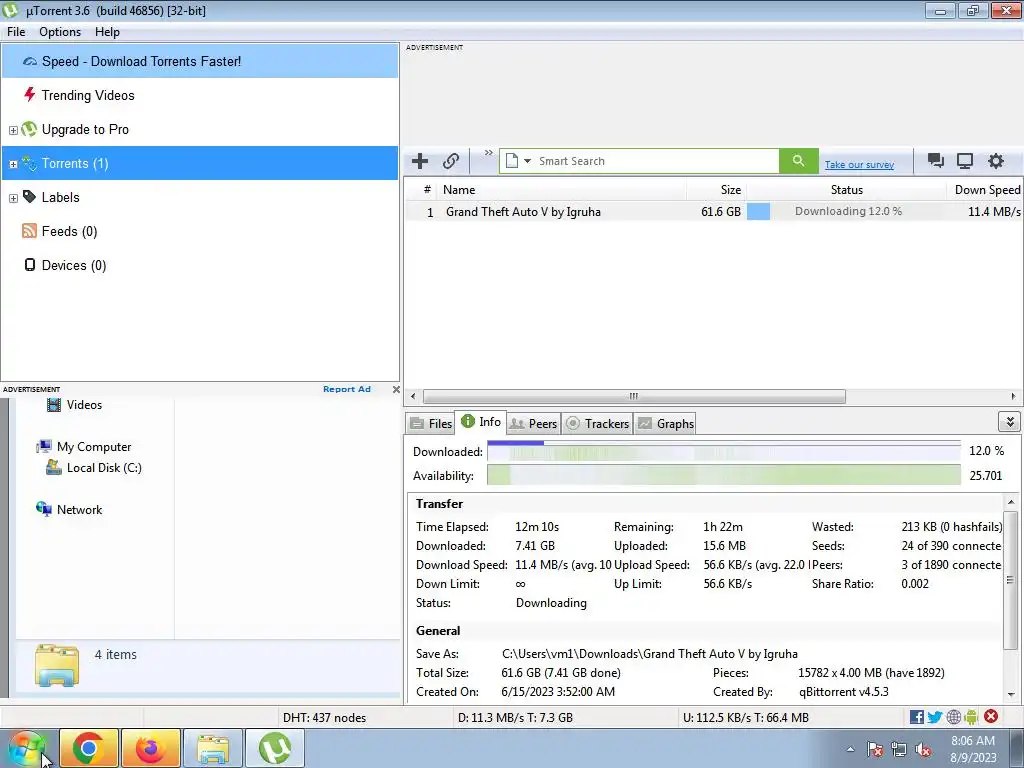
Task: Click down arrow of Info pane scrollbar
Action: [x=1011, y=694]
